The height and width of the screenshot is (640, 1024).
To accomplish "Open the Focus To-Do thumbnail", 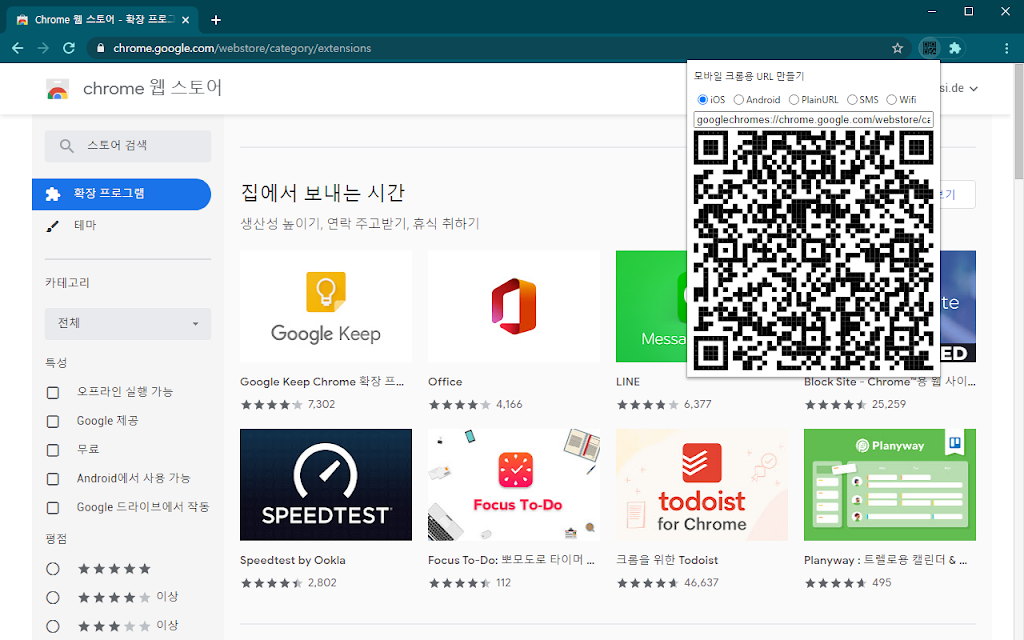I will pyautogui.click(x=514, y=485).
